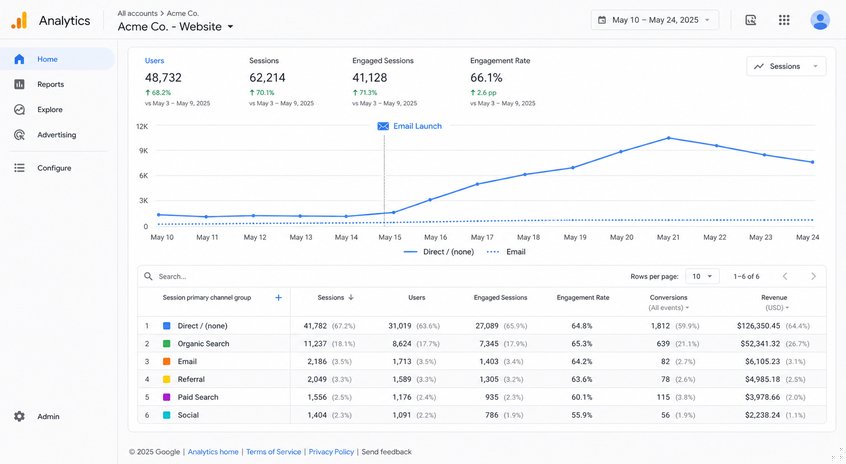This screenshot has width=846, height=464.
Task: Click the Analytics logo icon
Action: (19, 21)
